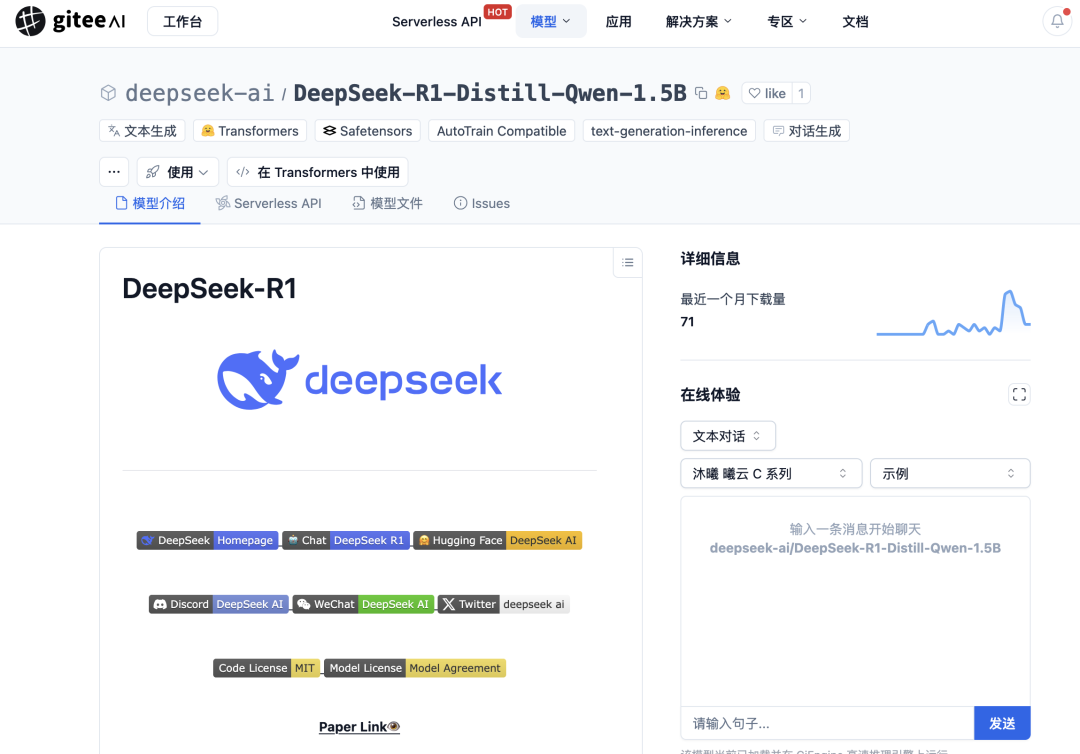1080x754 pixels.
Task: Click the Transformers tag
Action: [x=250, y=131]
